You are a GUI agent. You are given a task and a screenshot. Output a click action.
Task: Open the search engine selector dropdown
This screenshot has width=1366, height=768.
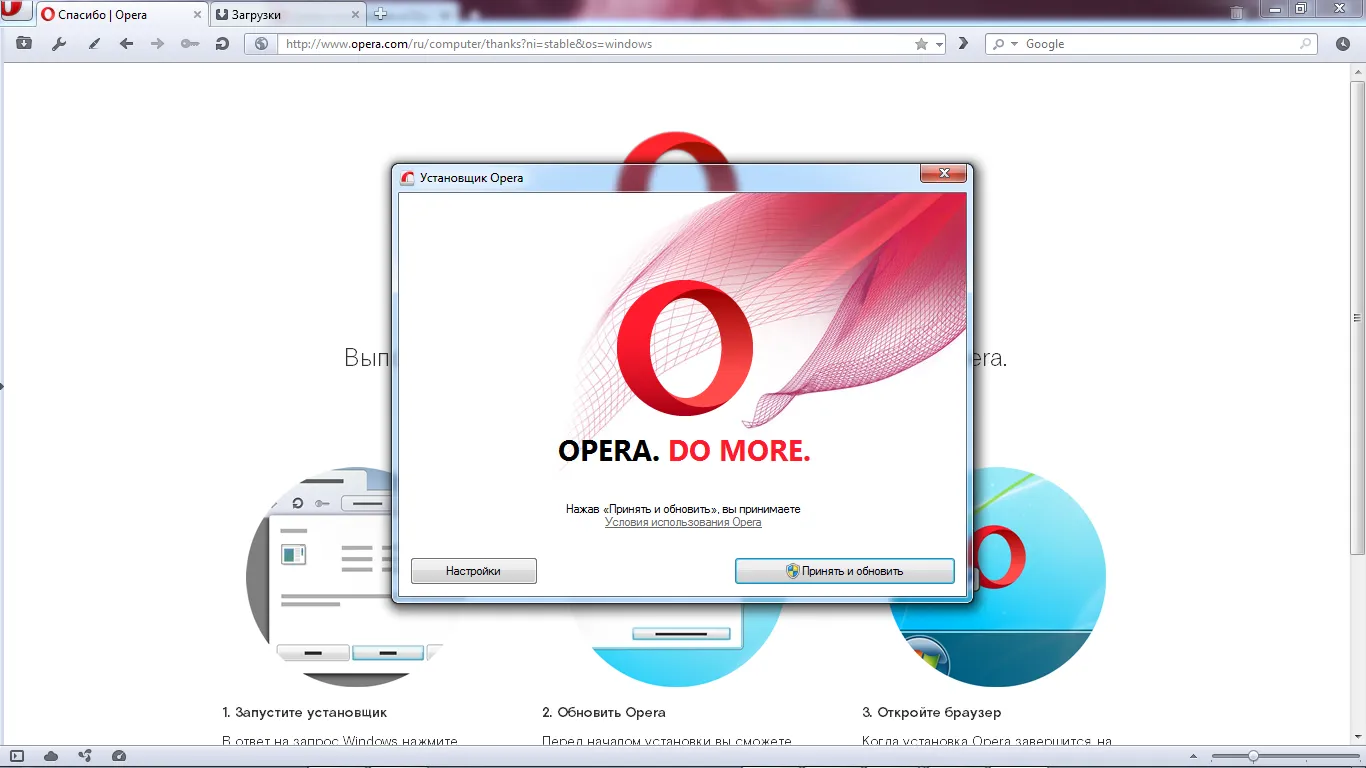pos(1003,44)
